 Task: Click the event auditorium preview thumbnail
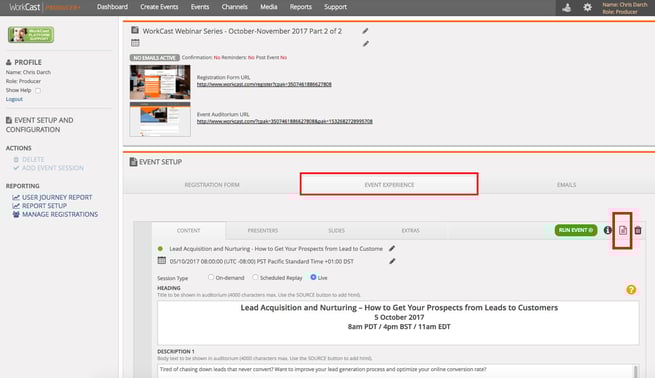pos(160,119)
